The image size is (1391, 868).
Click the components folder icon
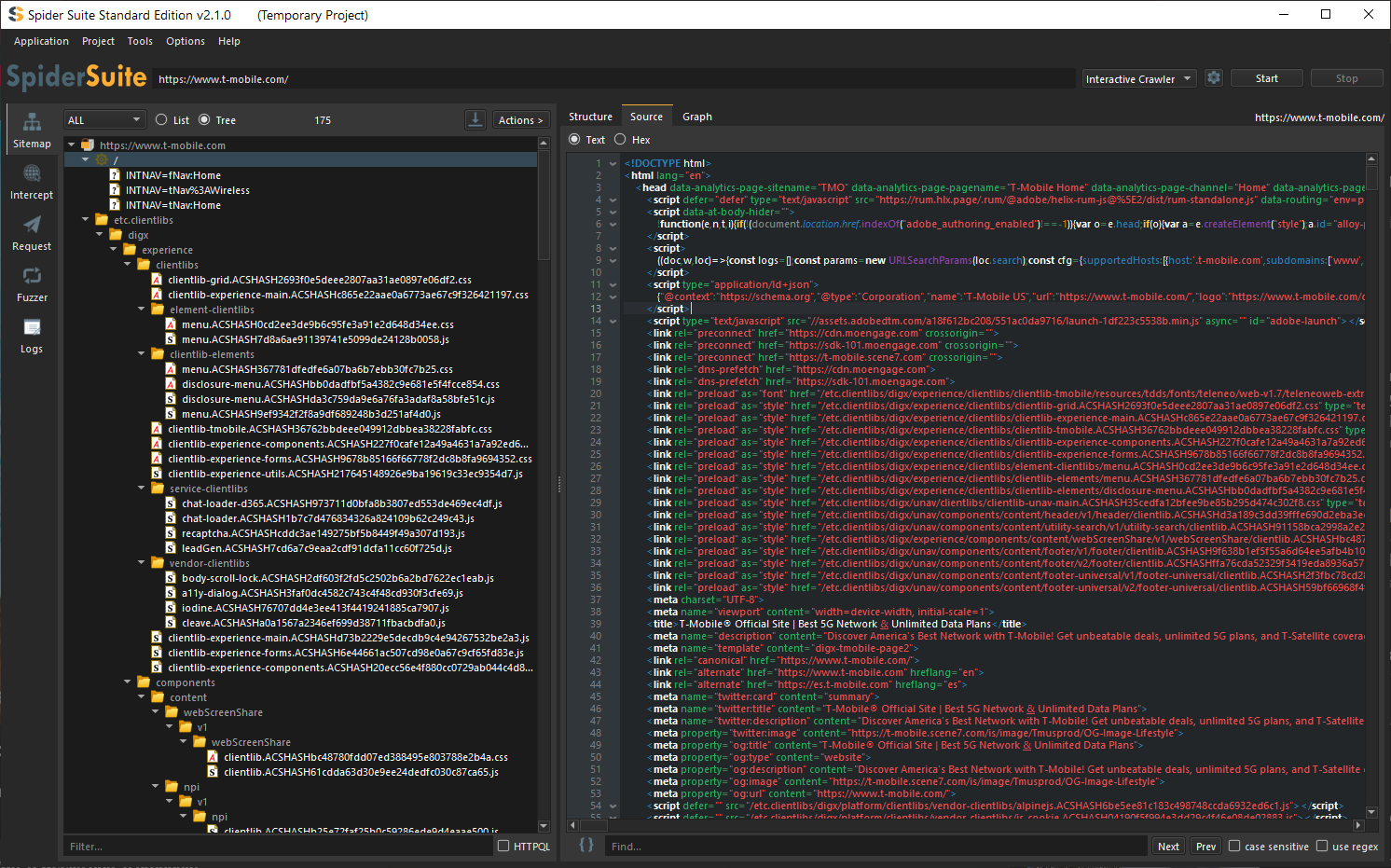[x=144, y=682]
